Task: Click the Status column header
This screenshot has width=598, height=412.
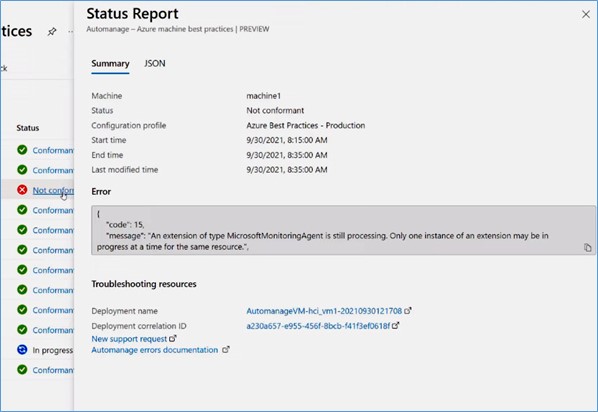Action: [27, 128]
